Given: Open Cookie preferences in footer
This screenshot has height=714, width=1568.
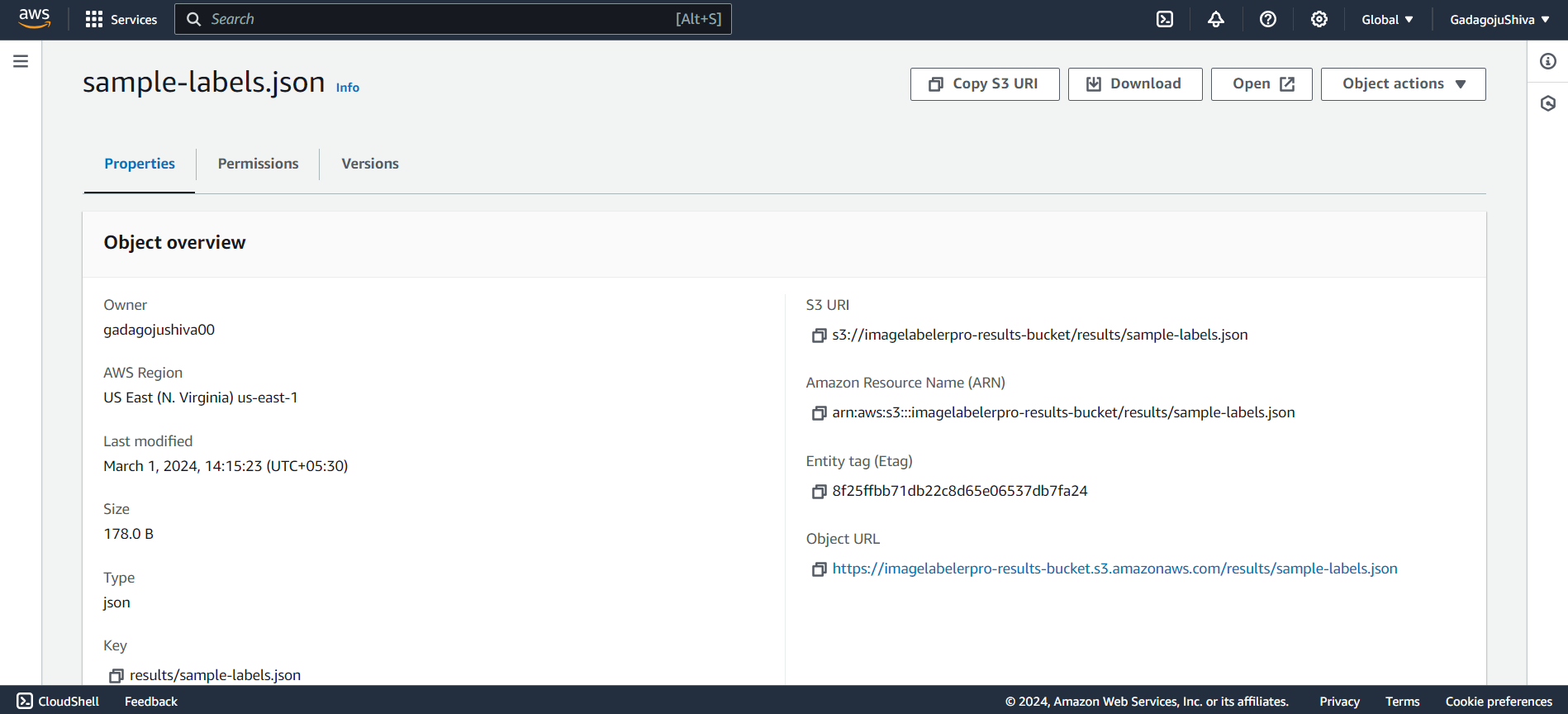Looking at the screenshot, I should 1499,701.
